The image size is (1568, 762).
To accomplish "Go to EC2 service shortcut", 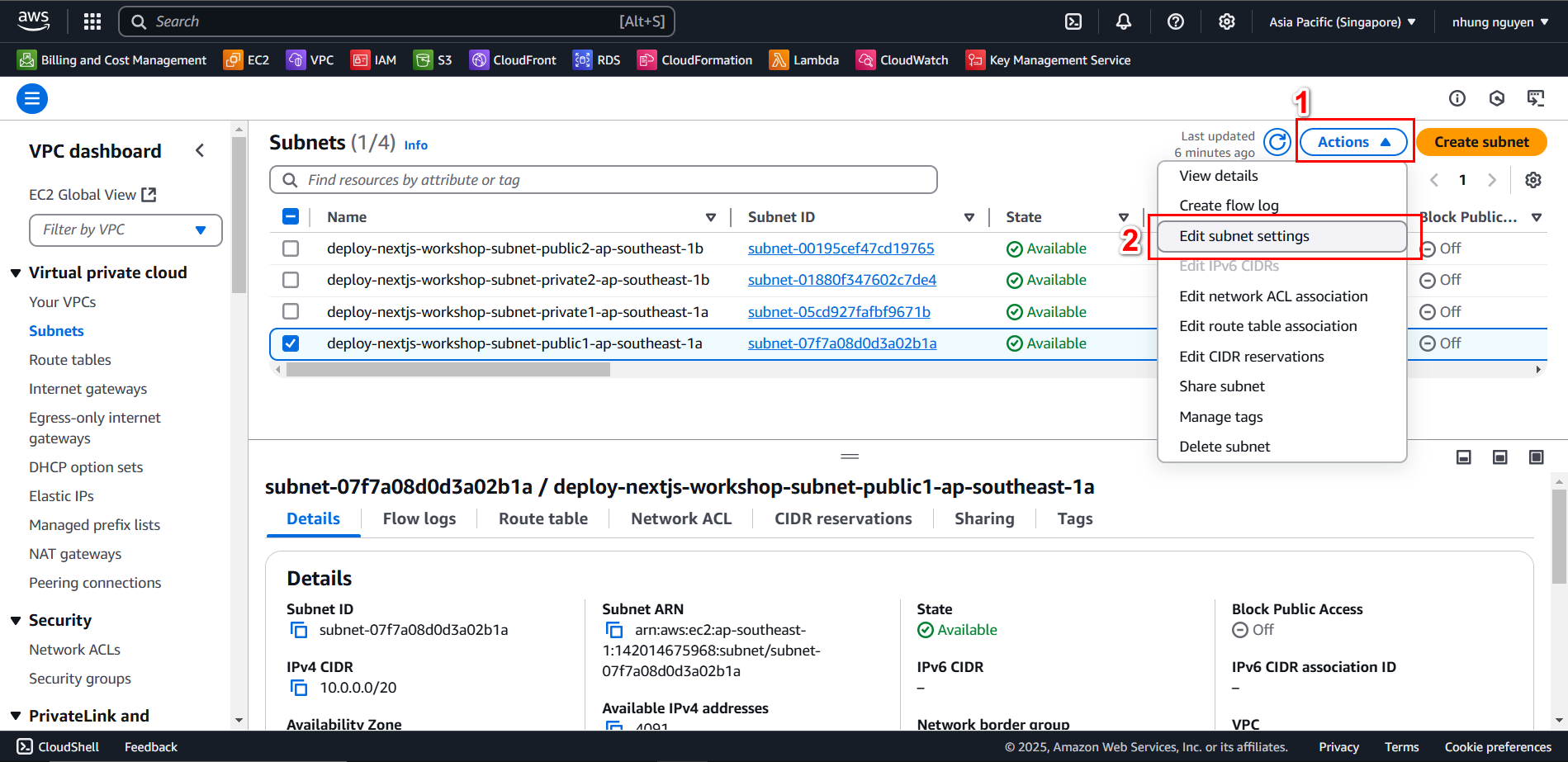I will pos(246,60).
